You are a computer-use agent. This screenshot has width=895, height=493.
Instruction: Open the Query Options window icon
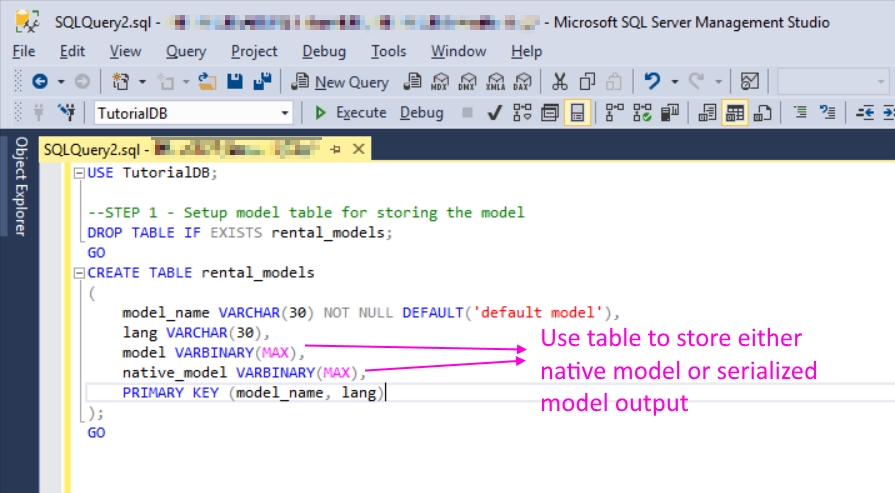coord(550,112)
